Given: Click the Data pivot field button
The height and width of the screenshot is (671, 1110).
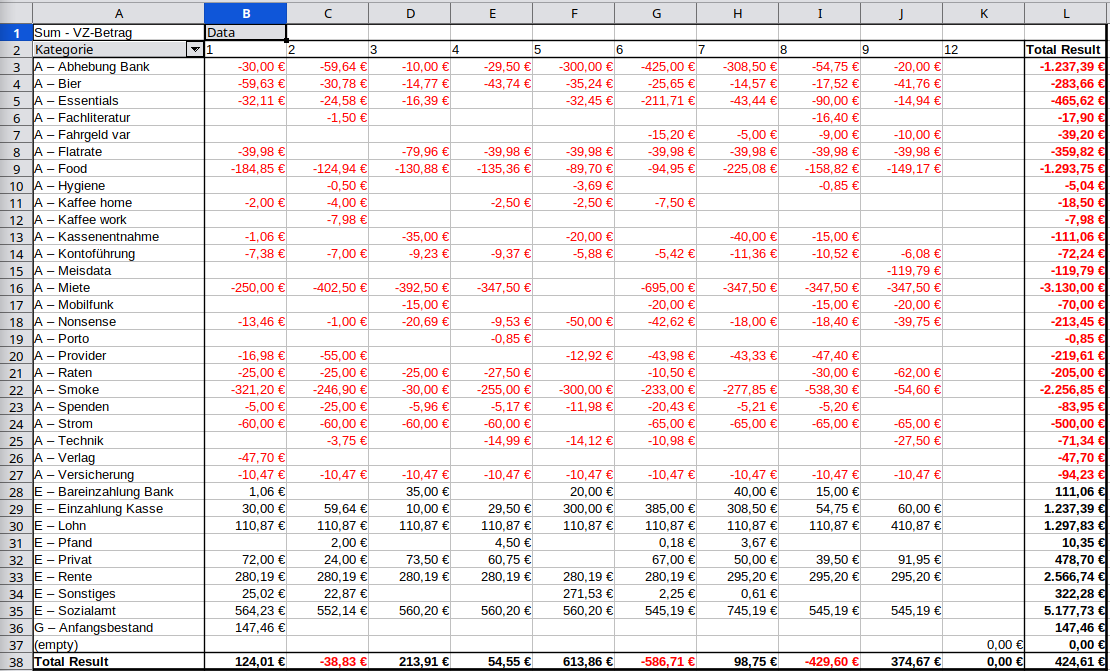Looking at the screenshot, I should [245, 32].
